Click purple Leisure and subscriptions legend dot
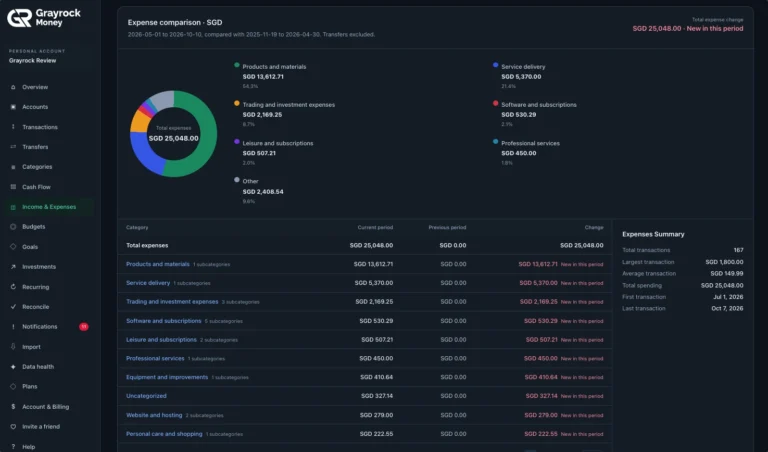This screenshot has height=452, width=768. 237,142
